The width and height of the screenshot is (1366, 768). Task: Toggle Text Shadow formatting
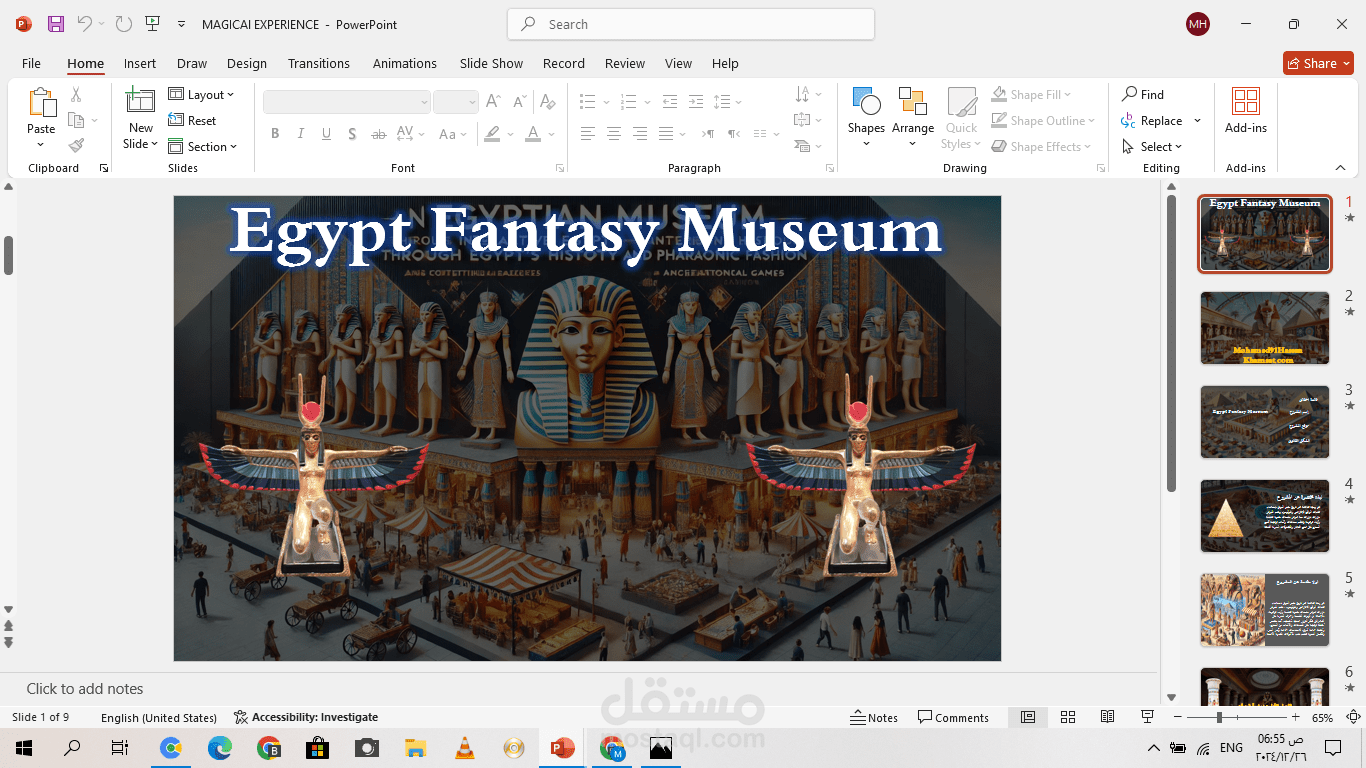coord(352,134)
